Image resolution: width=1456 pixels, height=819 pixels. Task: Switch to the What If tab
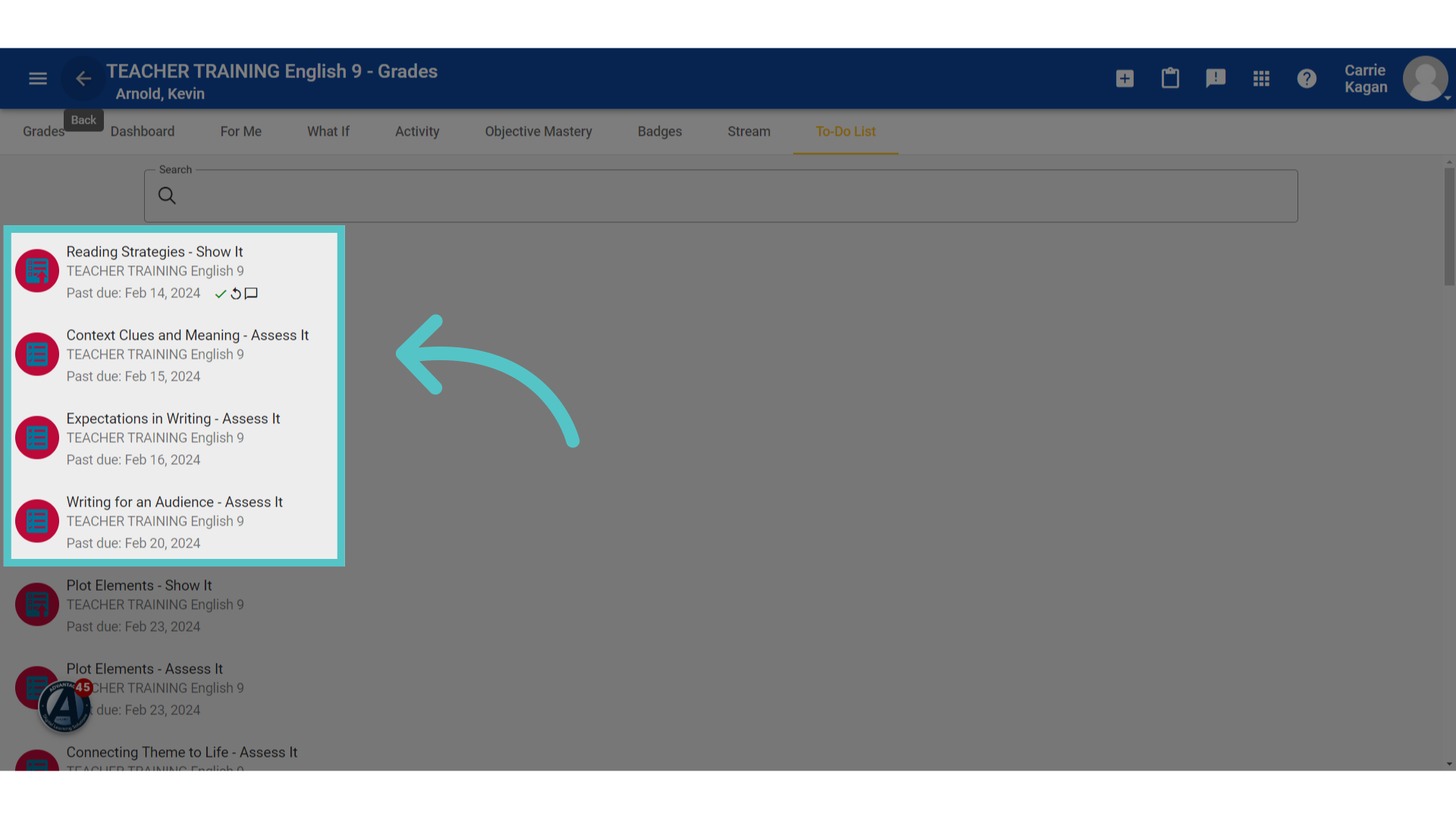[328, 131]
